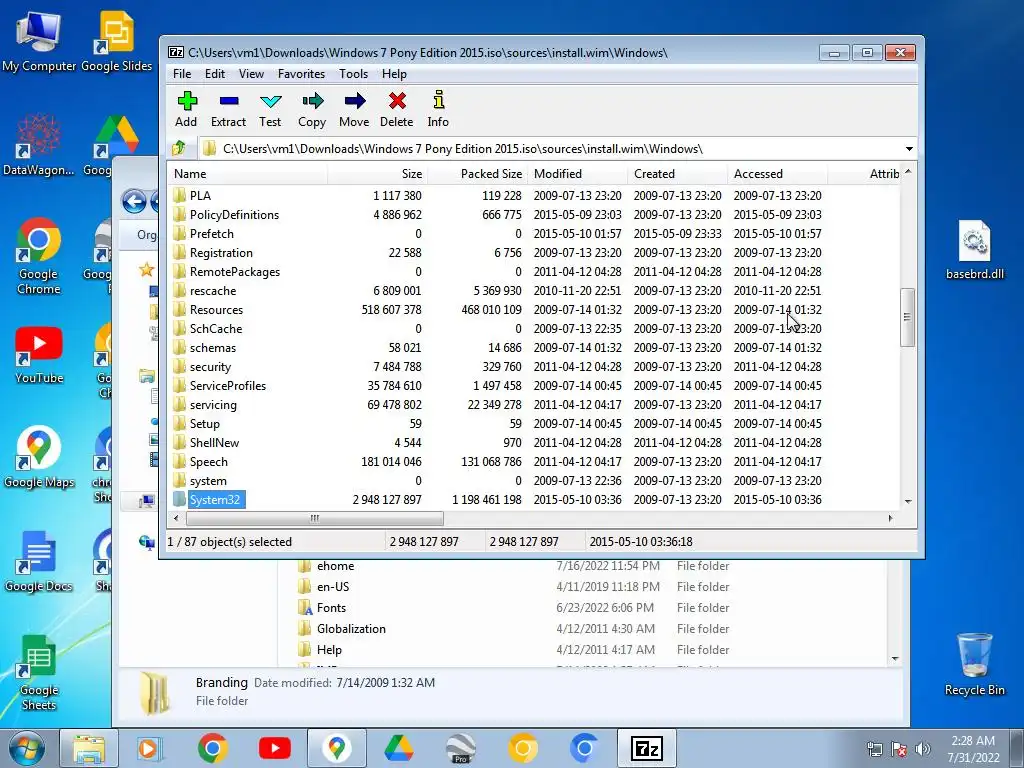Select the Help folder in Explorer window
Image resolution: width=1024 pixels, height=768 pixels.
[x=320, y=650]
